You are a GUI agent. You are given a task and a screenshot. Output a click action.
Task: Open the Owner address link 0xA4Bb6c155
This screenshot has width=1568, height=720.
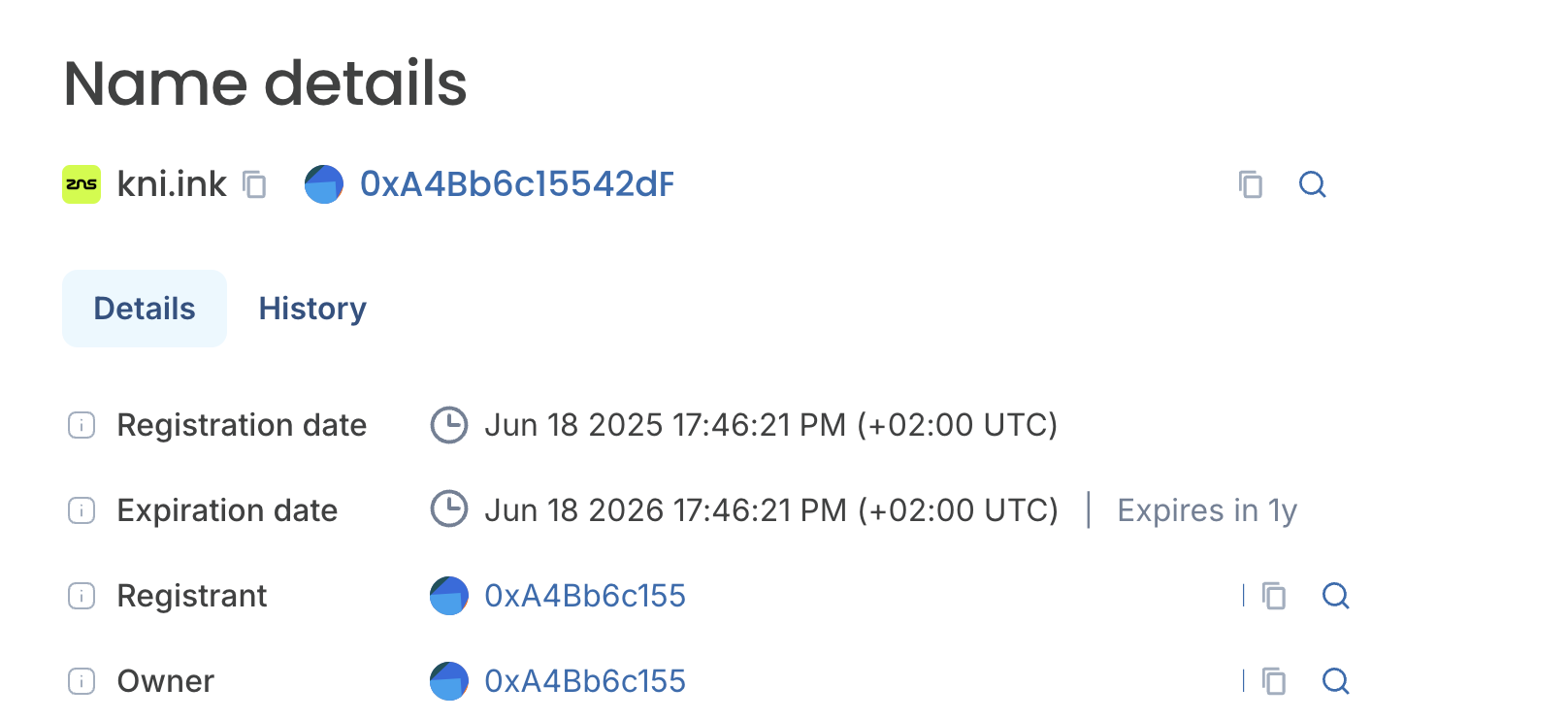pos(585,681)
